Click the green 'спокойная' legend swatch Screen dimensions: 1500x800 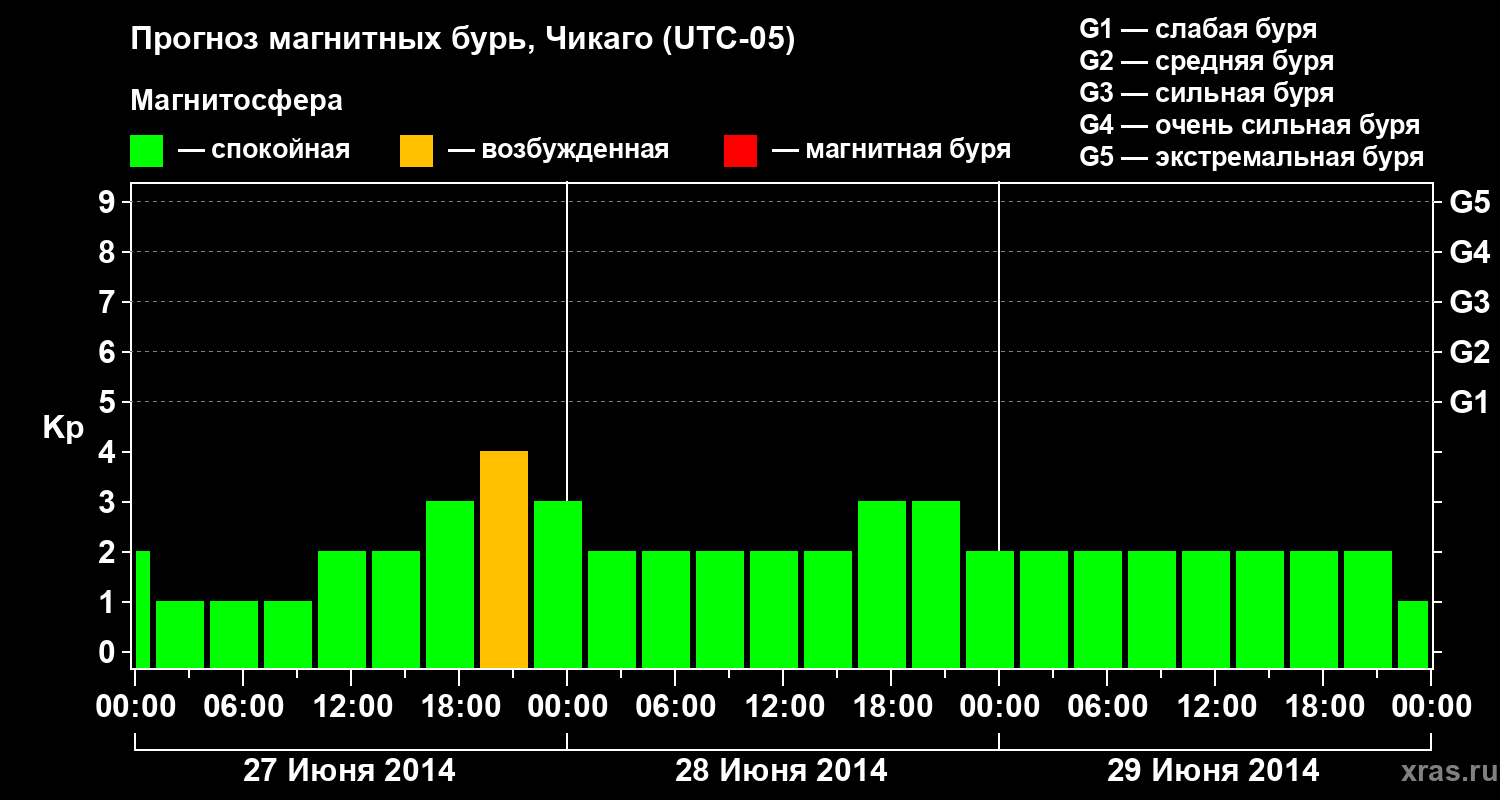click(x=147, y=151)
